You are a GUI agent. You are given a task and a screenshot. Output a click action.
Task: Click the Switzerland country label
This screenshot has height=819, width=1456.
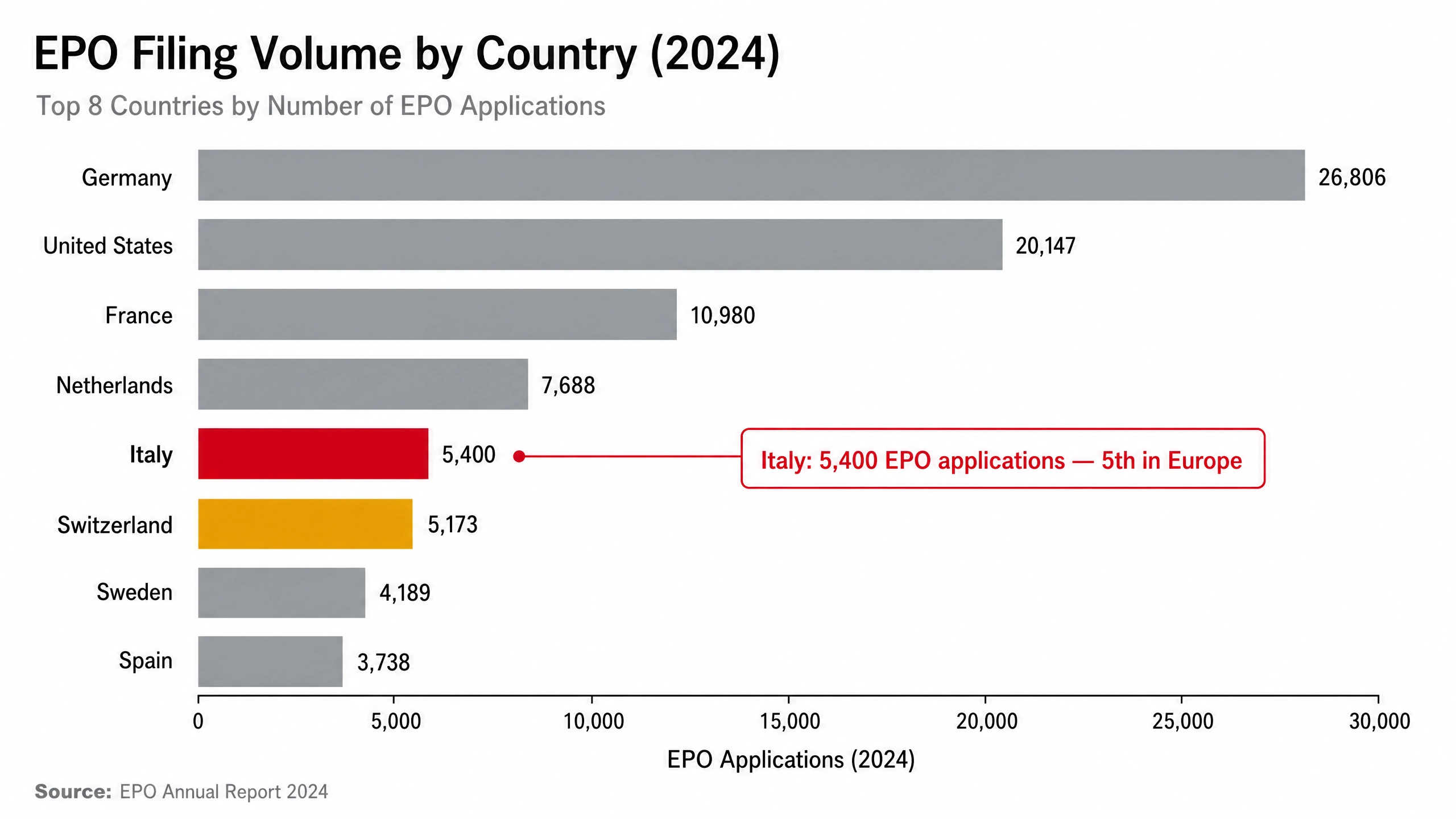[115, 525]
